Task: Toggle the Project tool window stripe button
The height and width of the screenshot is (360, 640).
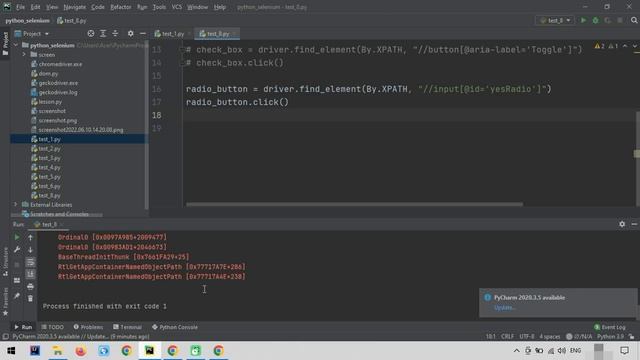Action: coord(5,44)
